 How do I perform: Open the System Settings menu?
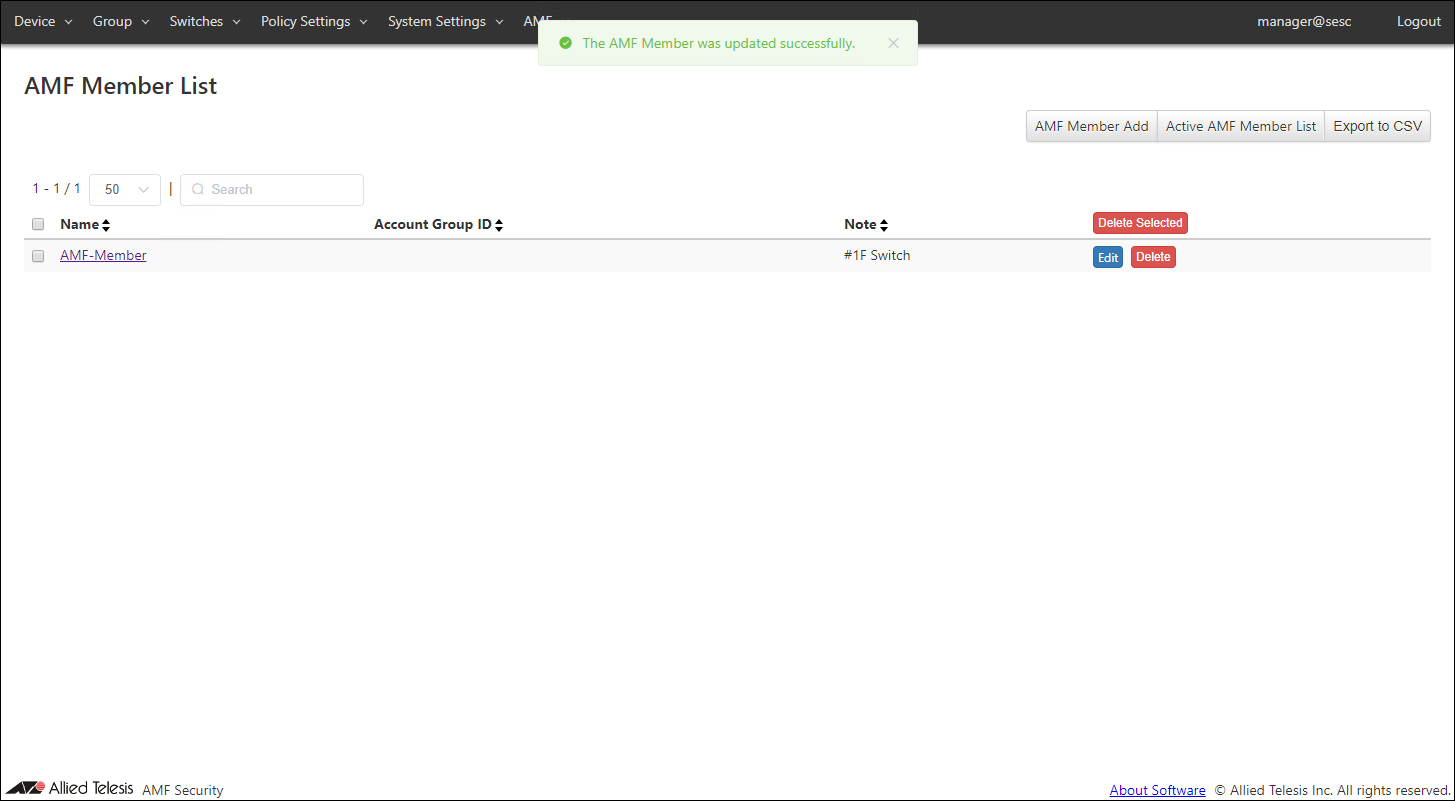point(445,21)
